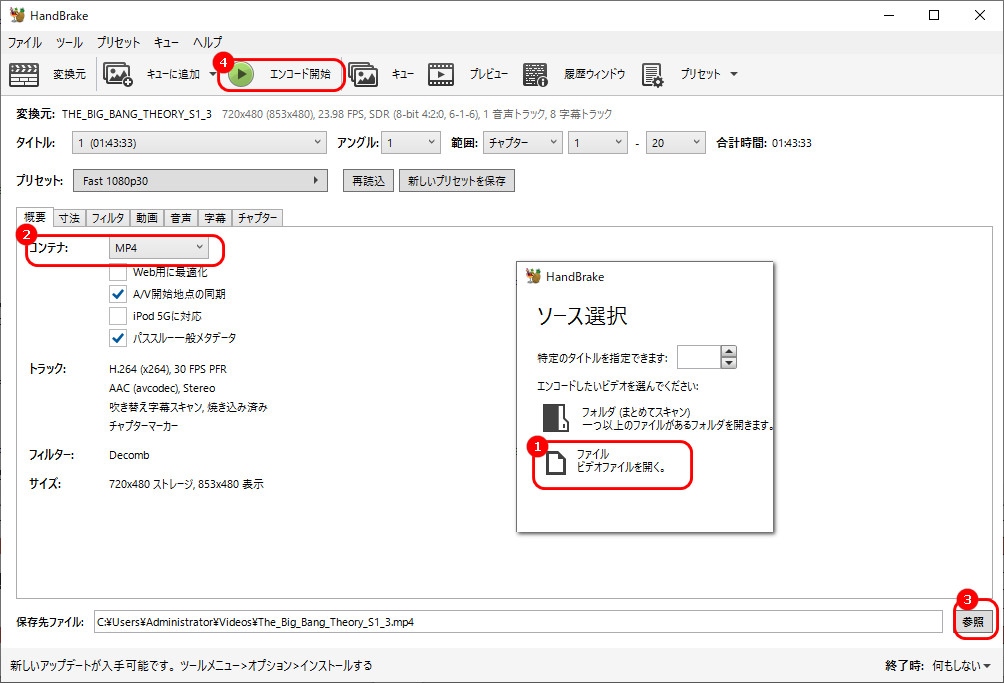Screen dimensions: 1004x683
Task: Click THE_BIG_BANG_THEORY_S1_3 source name
Action: tap(136, 114)
